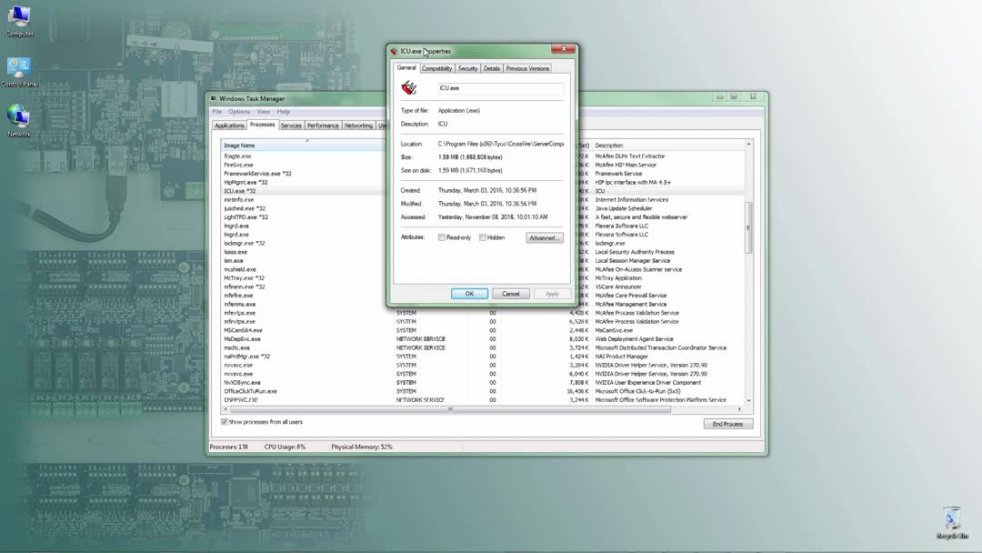The height and width of the screenshot is (553, 982).
Task: Click the scroll up arrow of process list
Action: [748, 145]
